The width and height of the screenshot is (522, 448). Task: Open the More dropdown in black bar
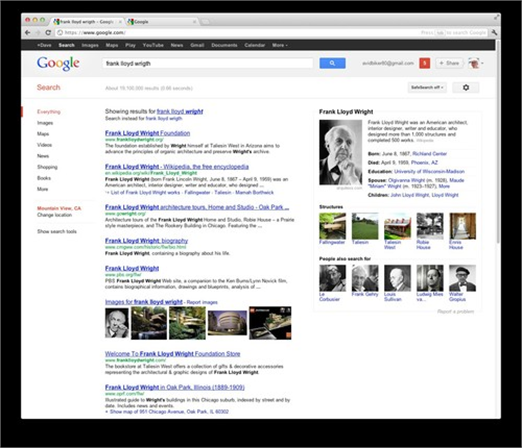click(279, 45)
